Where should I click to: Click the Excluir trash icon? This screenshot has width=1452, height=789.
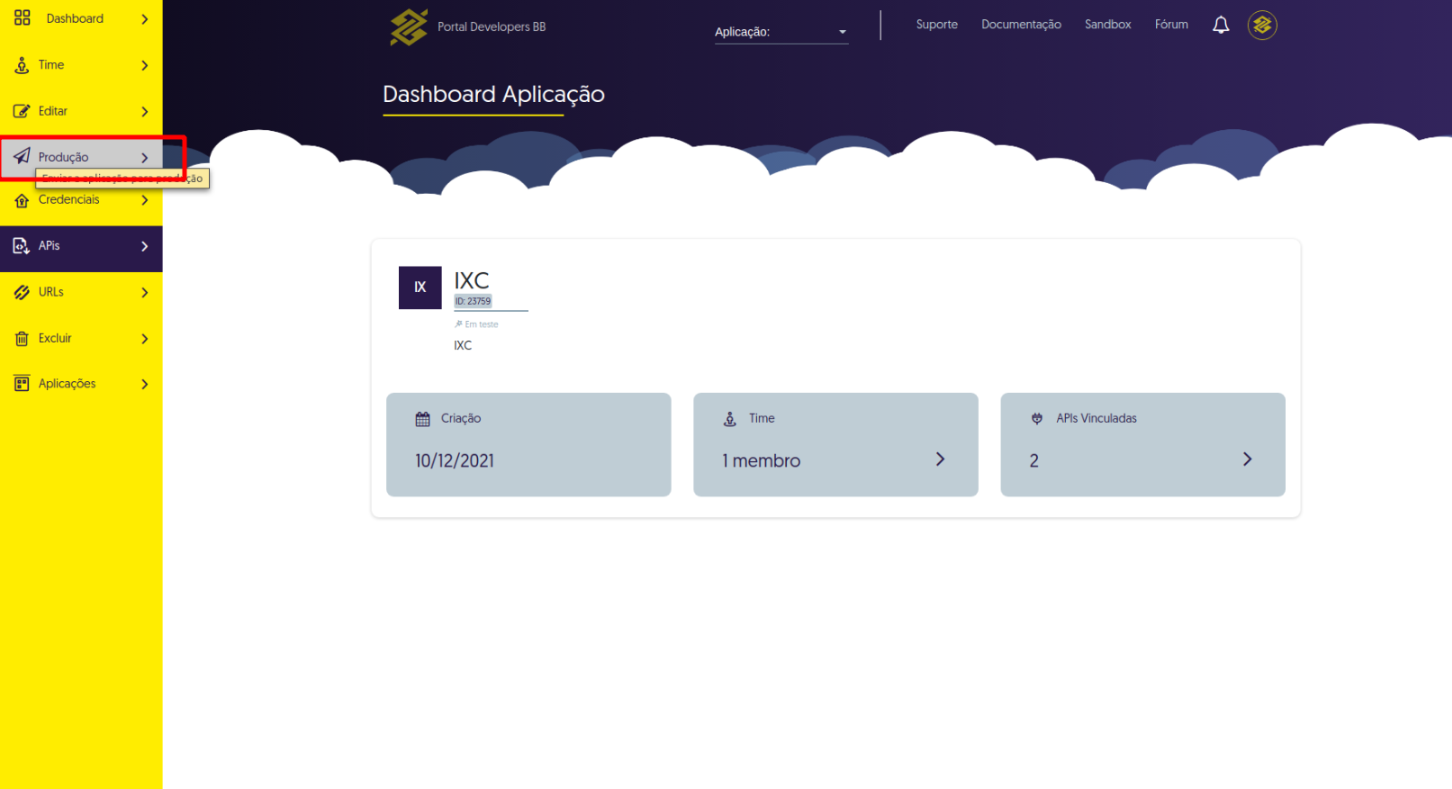[x=21, y=339]
